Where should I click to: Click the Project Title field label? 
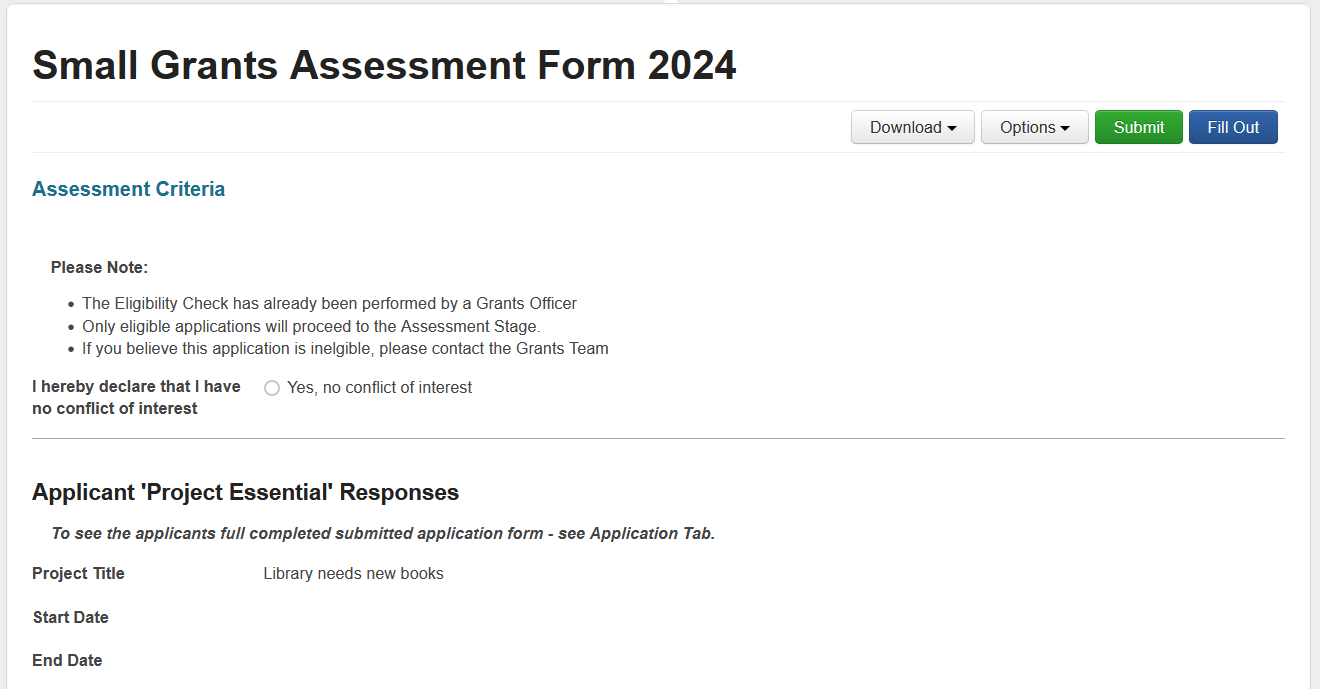[78, 574]
